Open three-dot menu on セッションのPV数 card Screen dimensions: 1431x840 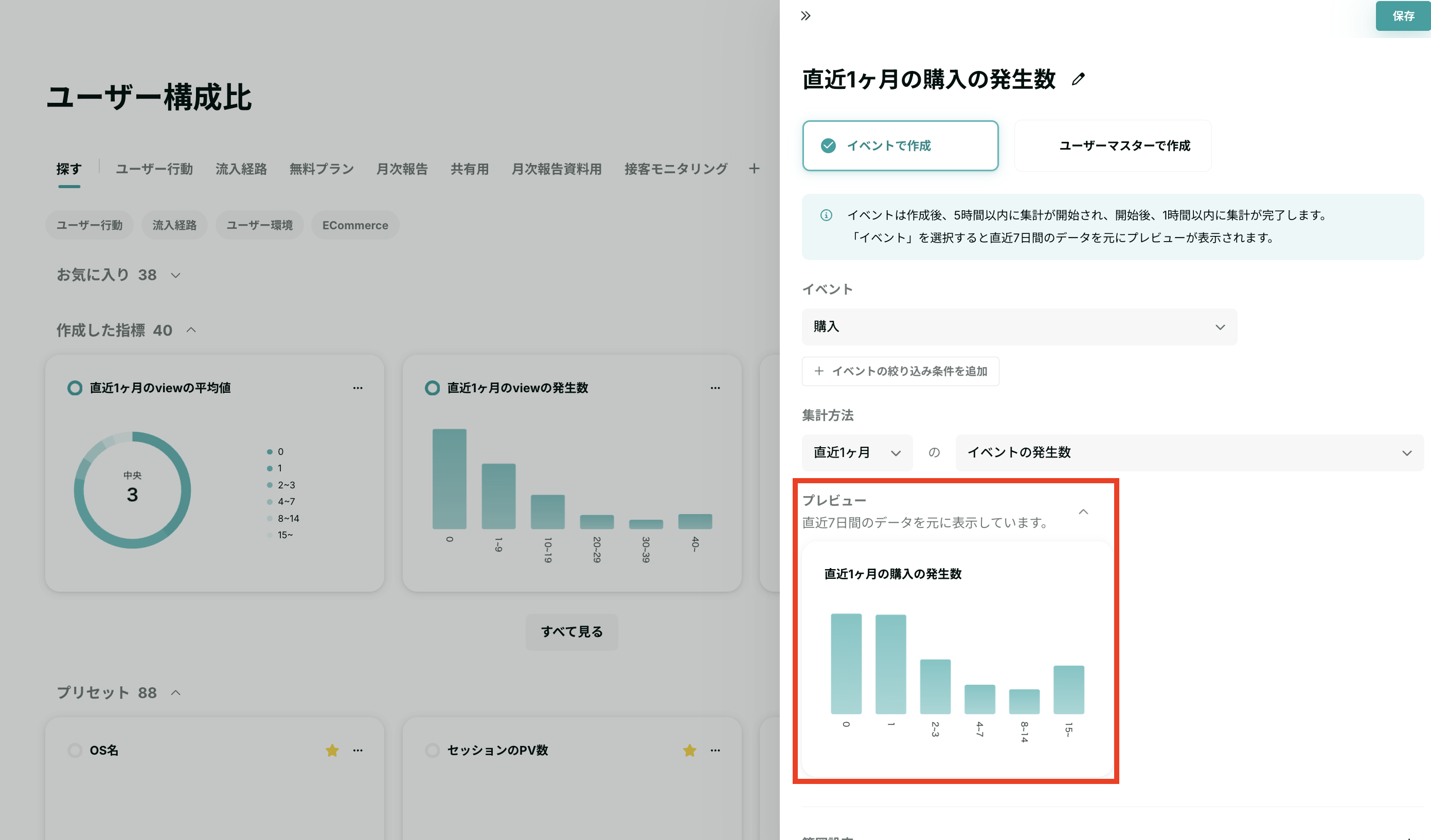(x=715, y=751)
